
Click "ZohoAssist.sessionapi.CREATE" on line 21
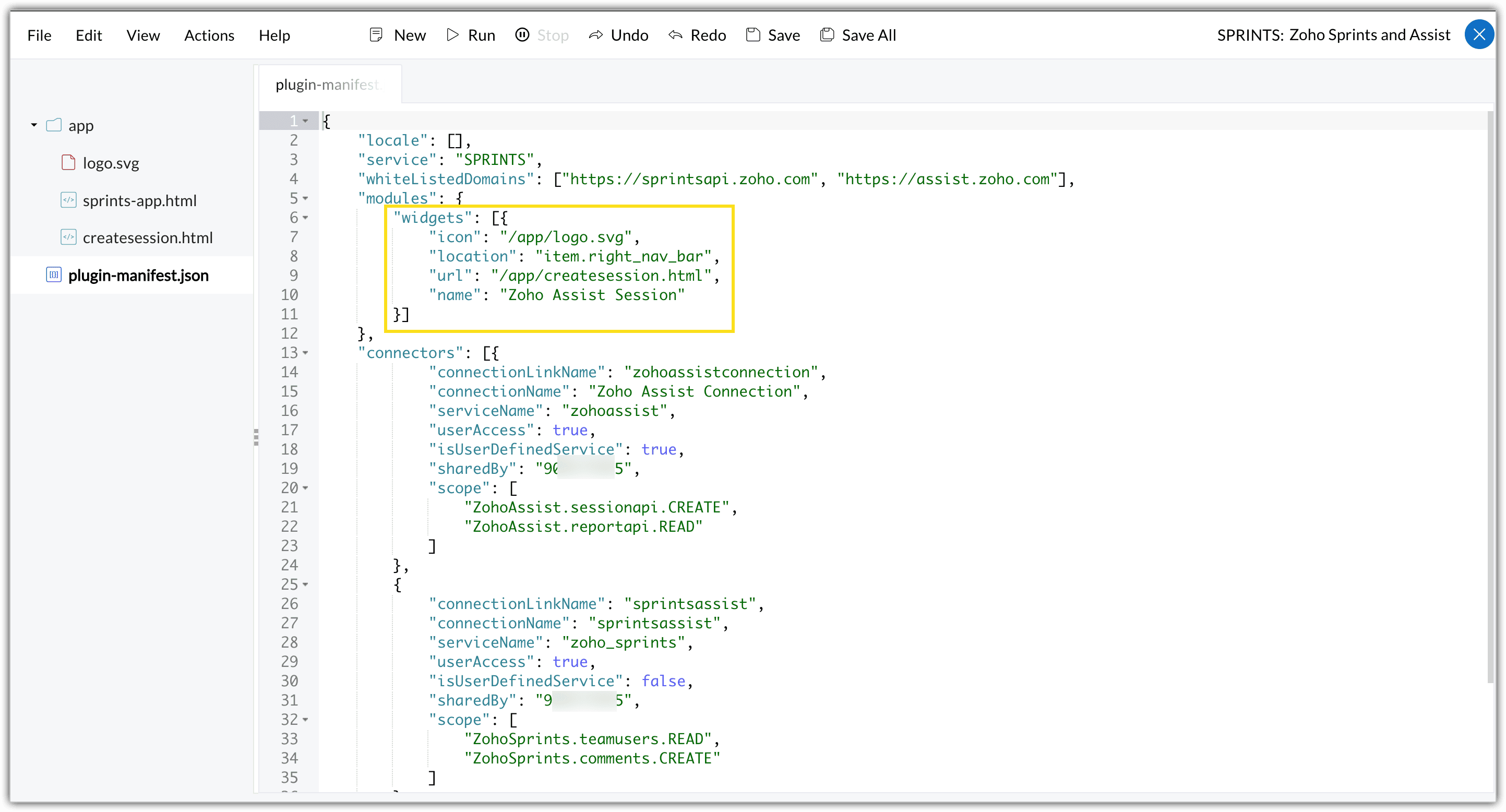pos(596,507)
